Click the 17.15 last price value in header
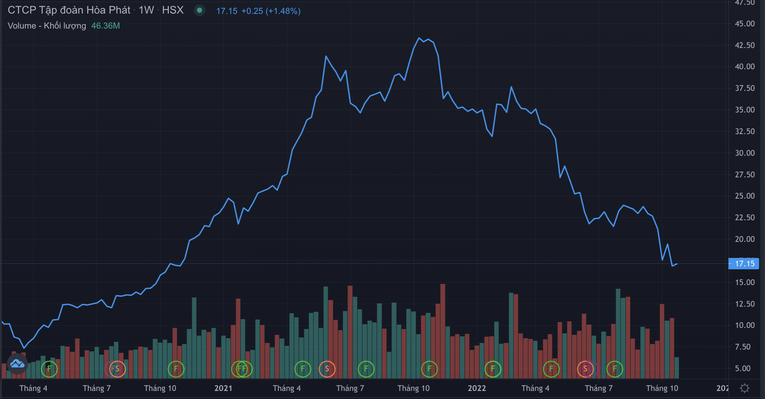 [x=227, y=11]
